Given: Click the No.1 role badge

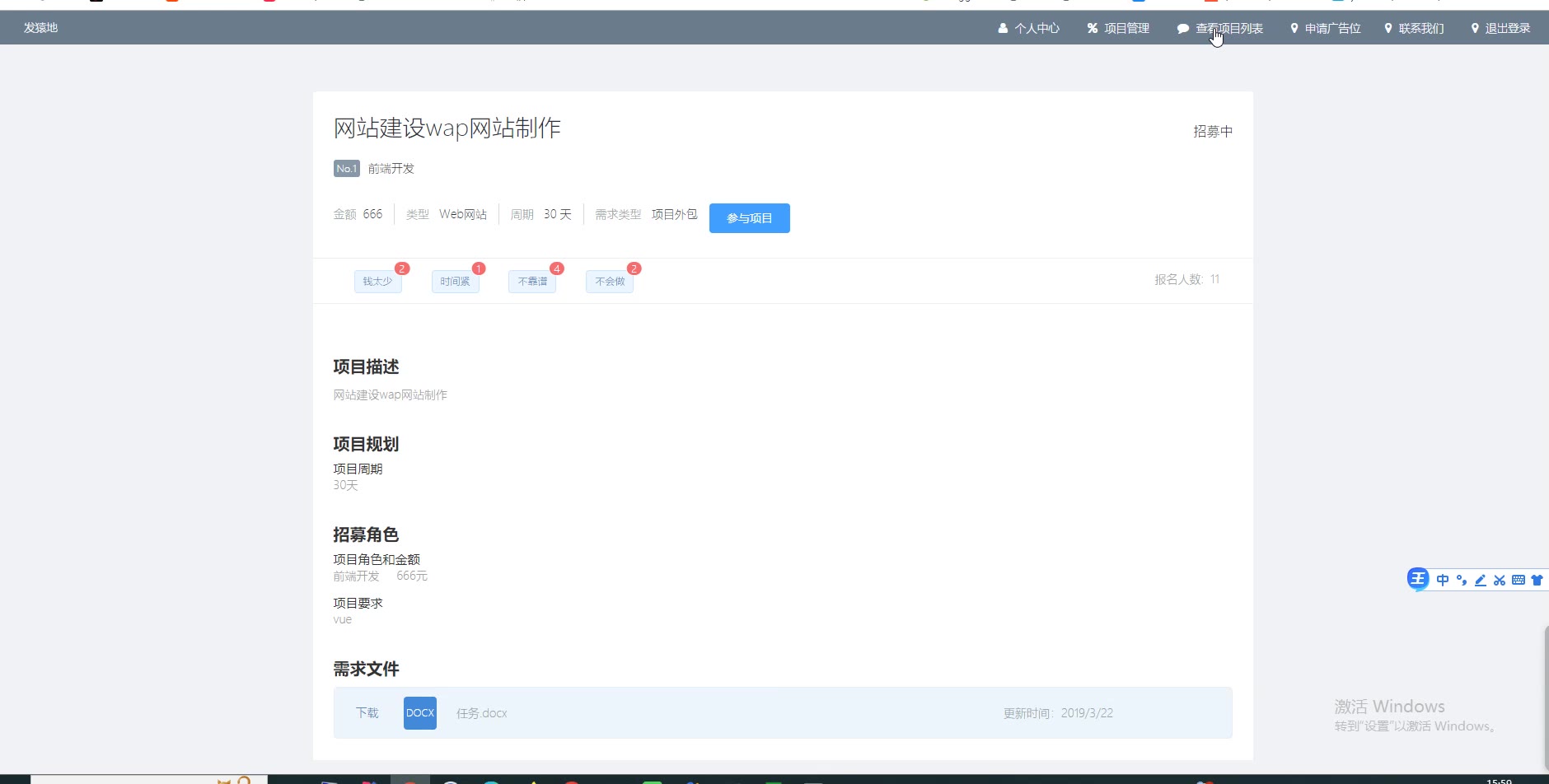Looking at the screenshot, I should tap(347, 169).
